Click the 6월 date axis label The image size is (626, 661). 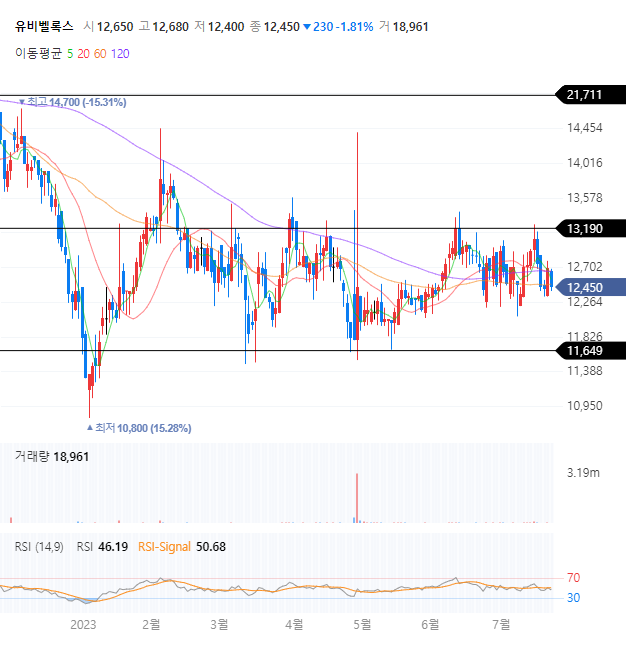click(430, 624)
